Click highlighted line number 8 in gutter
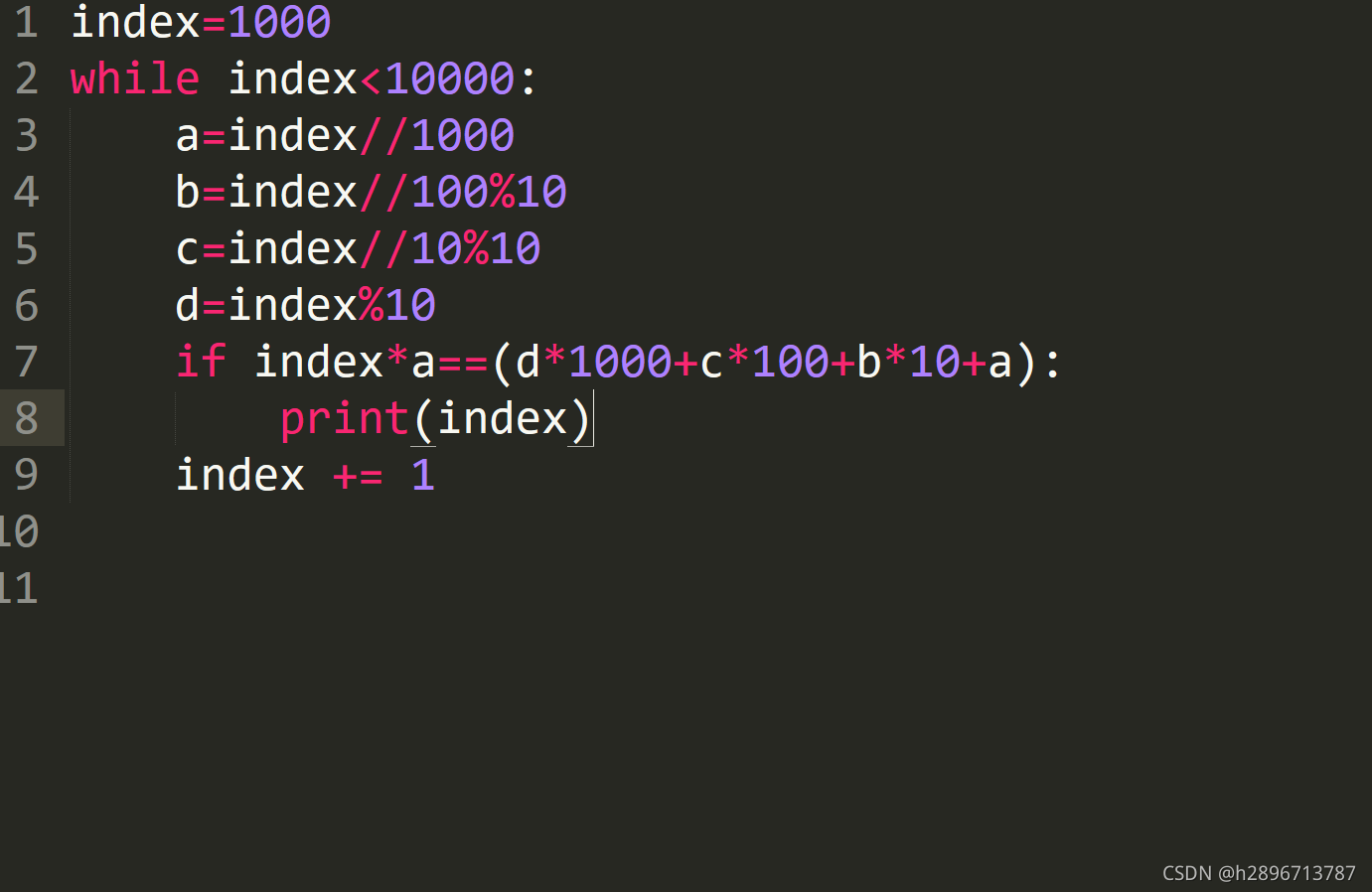Screen dimensions: 1372x892 27,419
